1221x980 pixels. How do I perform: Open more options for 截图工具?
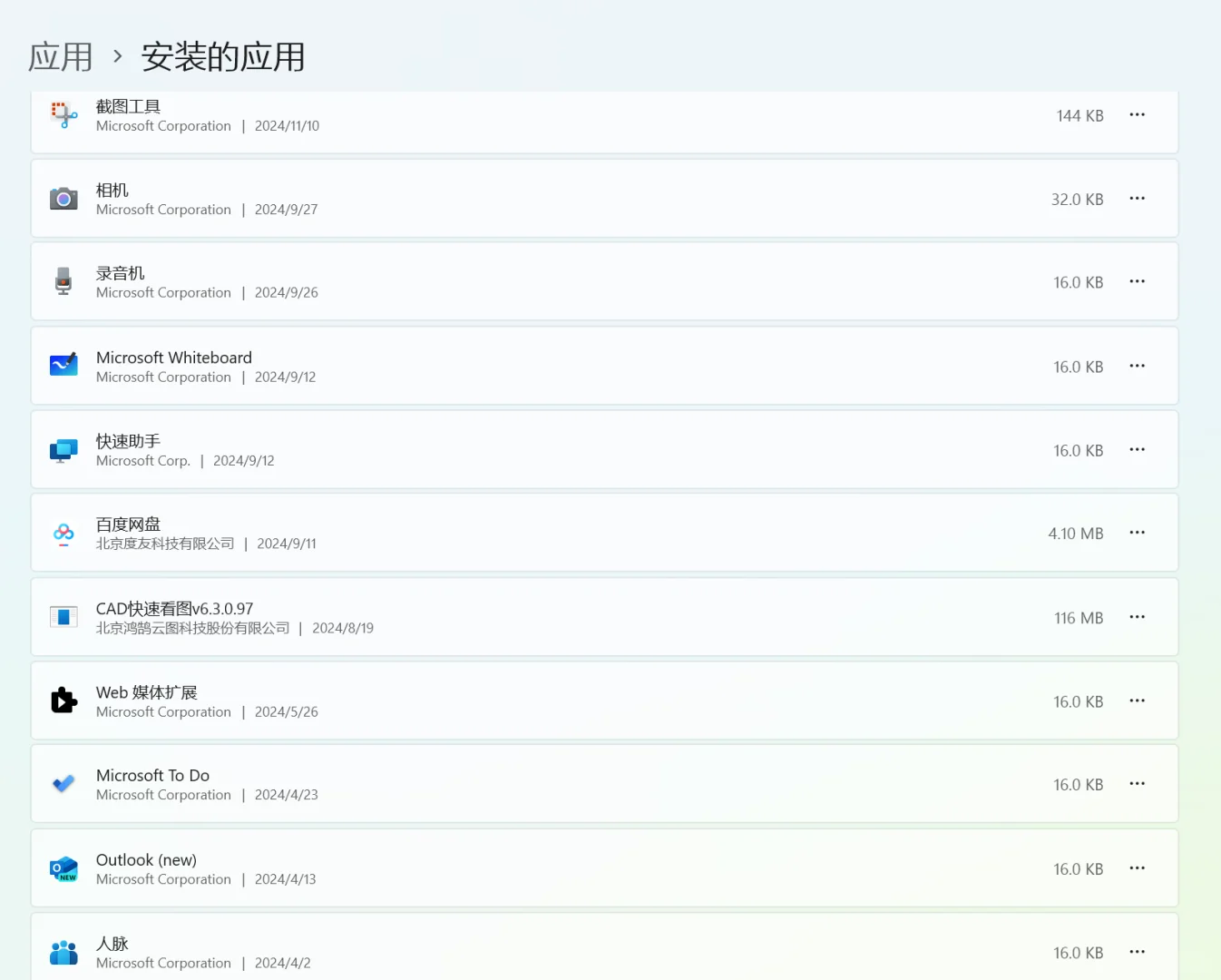tap(1137, 114)
